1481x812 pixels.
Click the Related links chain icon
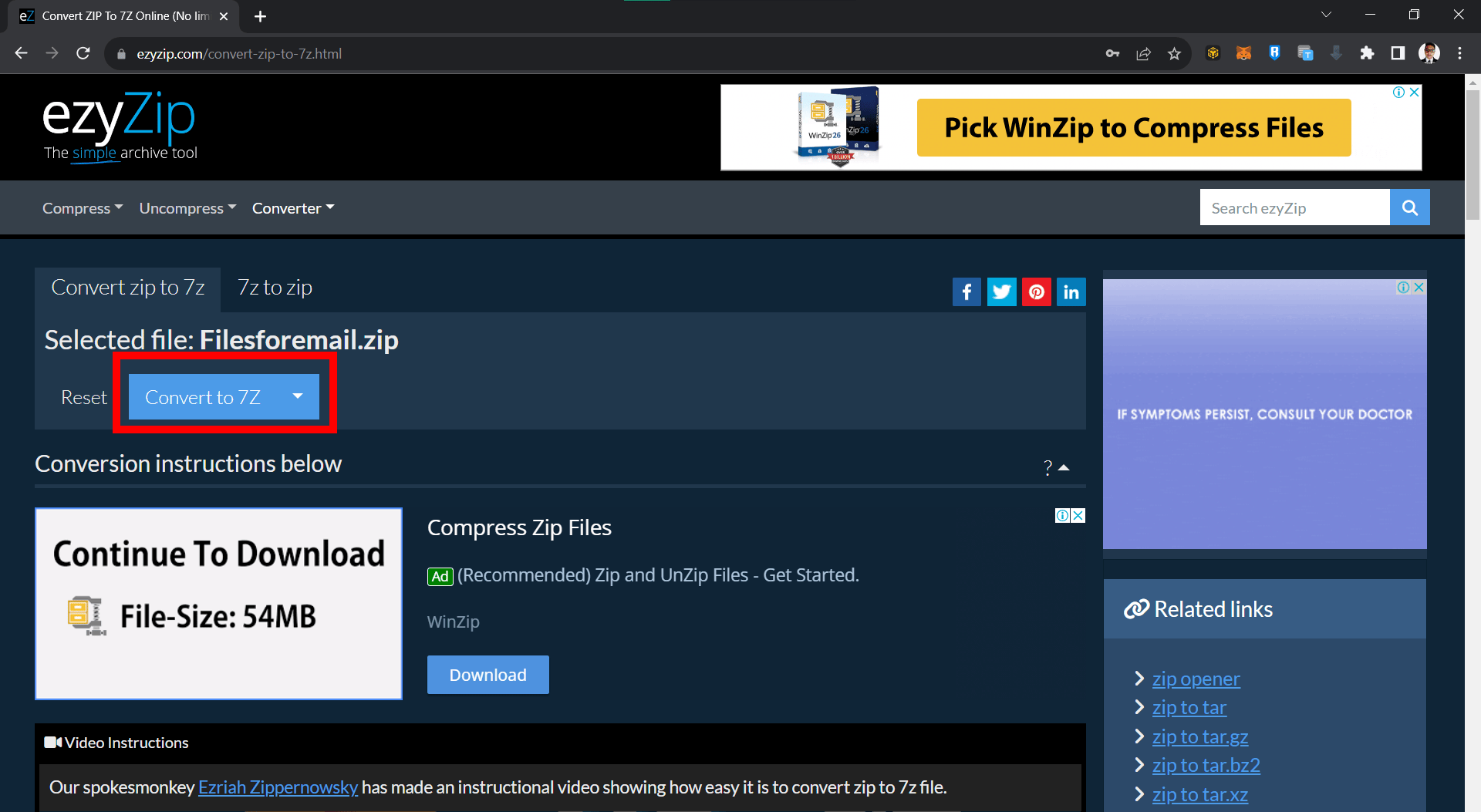coord(1135,608)
